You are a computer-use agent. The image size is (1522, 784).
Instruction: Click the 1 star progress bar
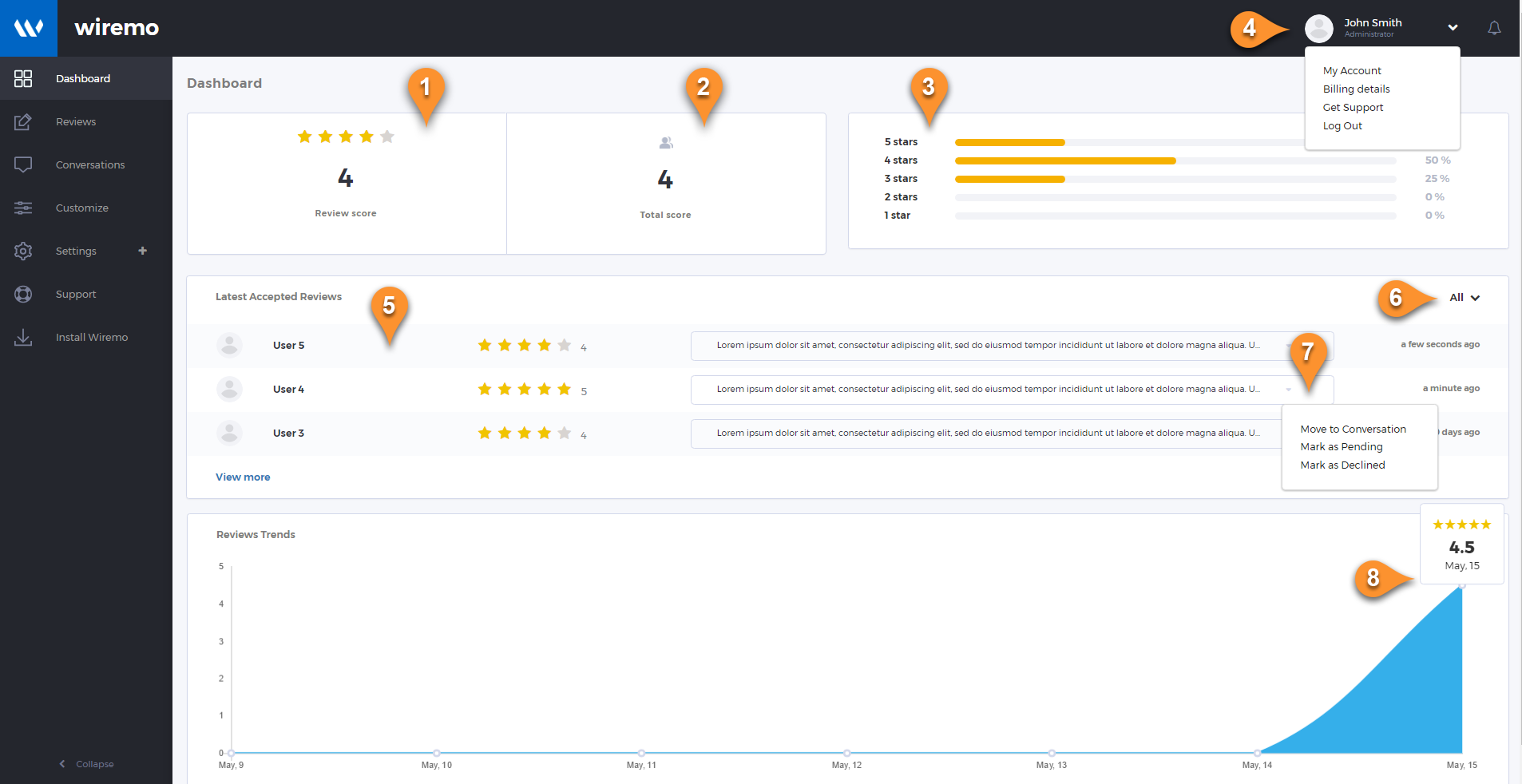(1175, 216)
